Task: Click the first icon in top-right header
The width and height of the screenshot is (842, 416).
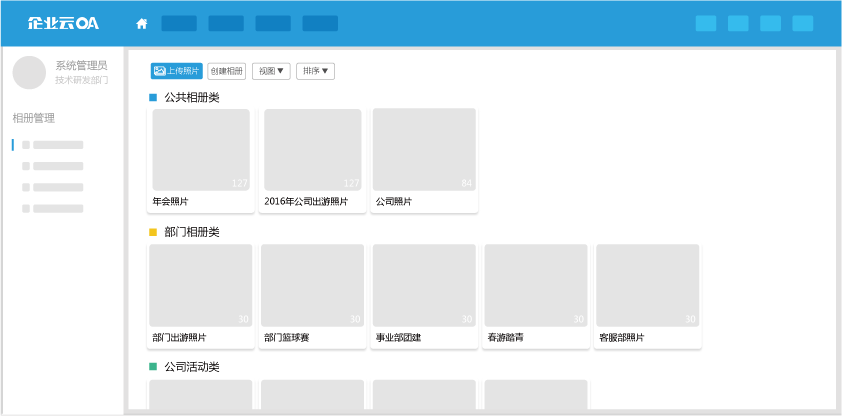Action: (705, 23)
